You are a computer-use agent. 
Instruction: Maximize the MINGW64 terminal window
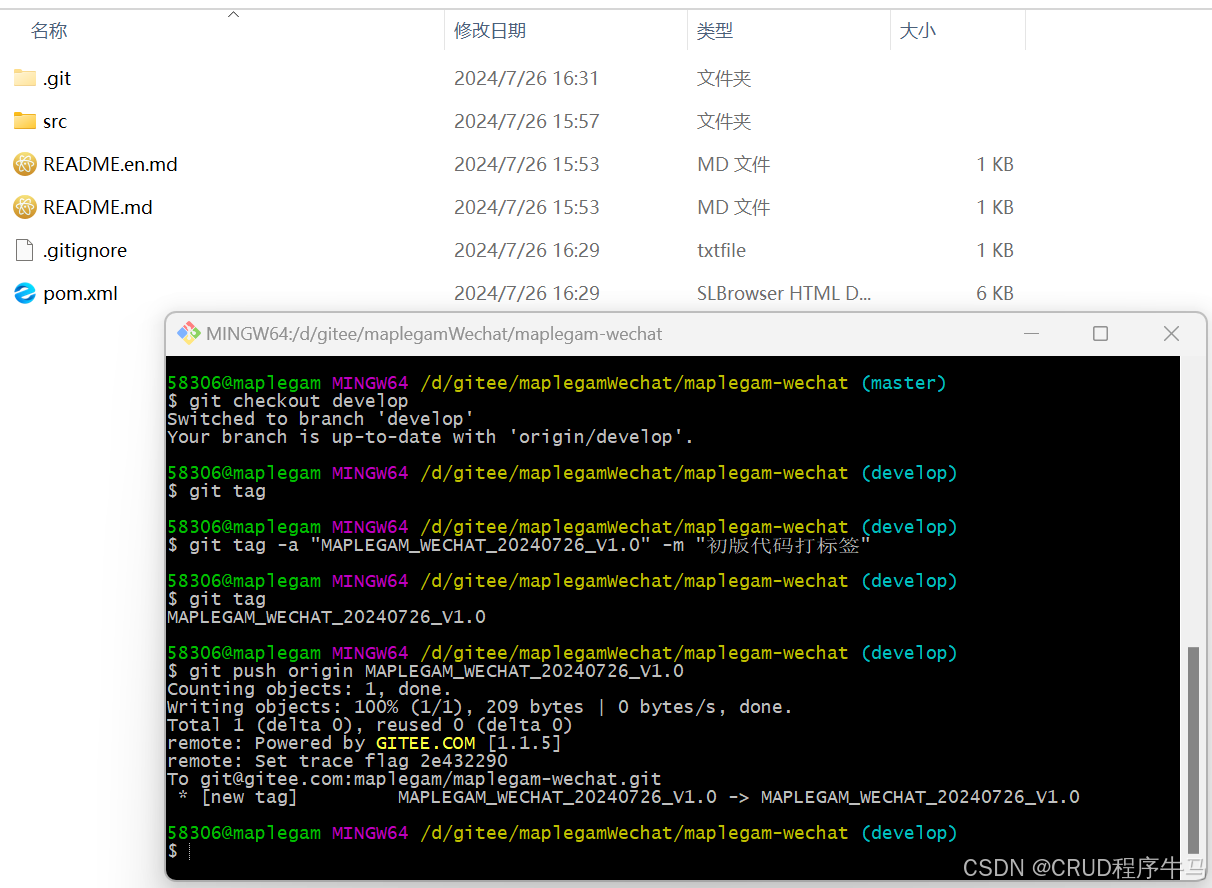[x=1100, y=334]
